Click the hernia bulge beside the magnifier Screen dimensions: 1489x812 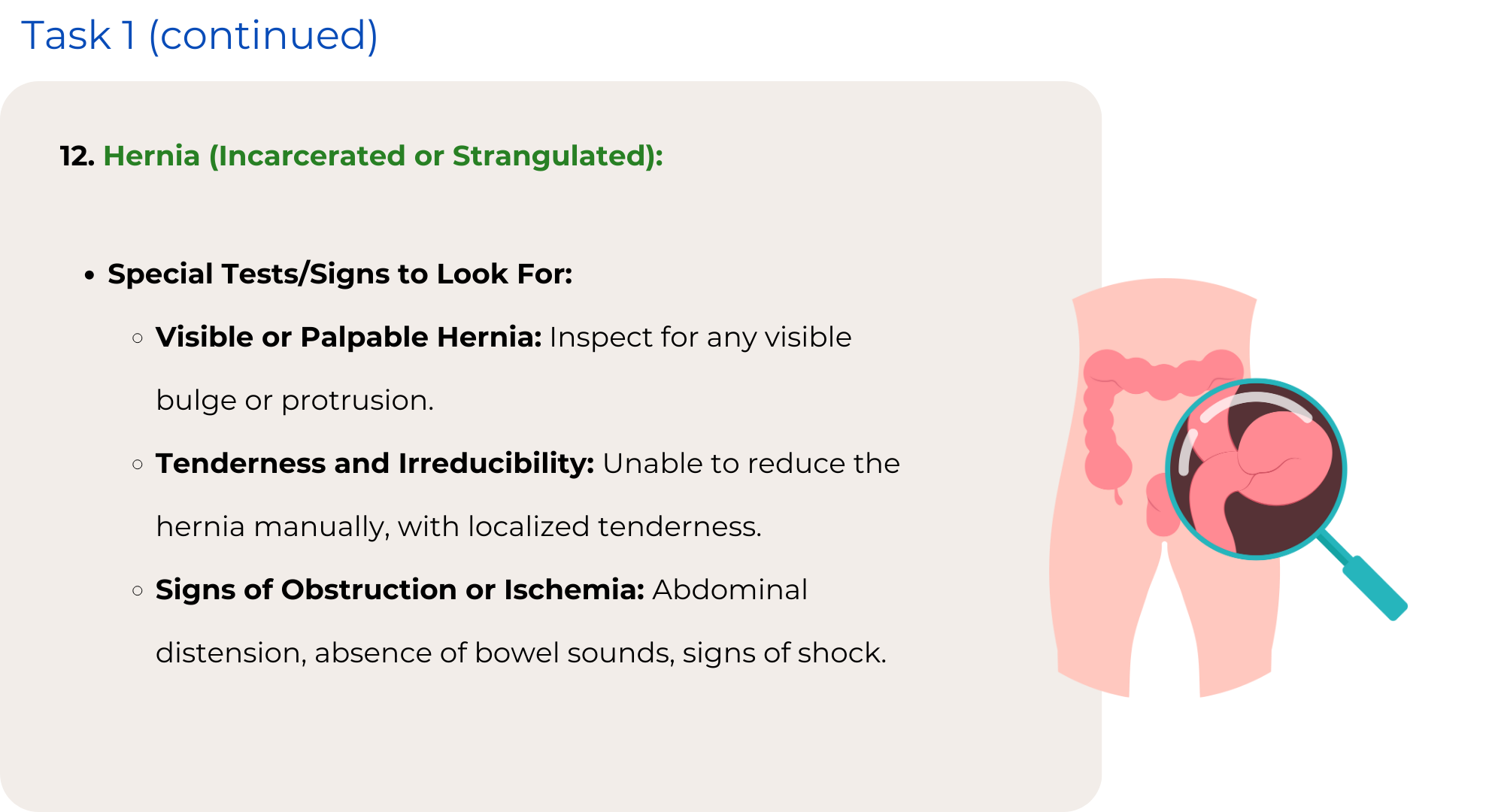point(1160,507)
